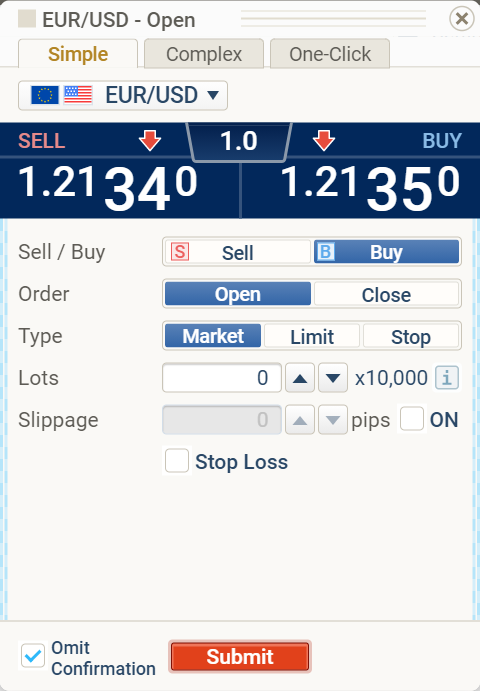Select the Sell option
The height and width of the screenshot is (691, 480).
point(238,252)
